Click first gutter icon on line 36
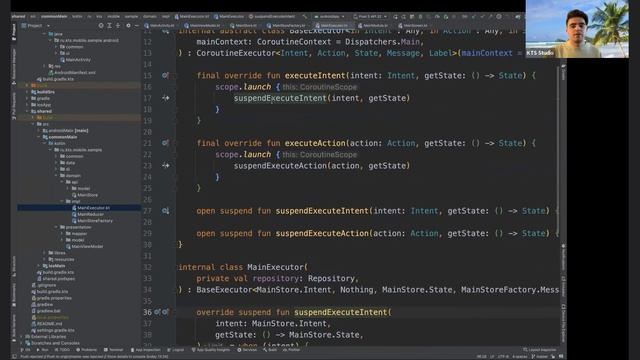Image resolution: width=640 pixels, height=360 pixels. [x=158, y=312]
